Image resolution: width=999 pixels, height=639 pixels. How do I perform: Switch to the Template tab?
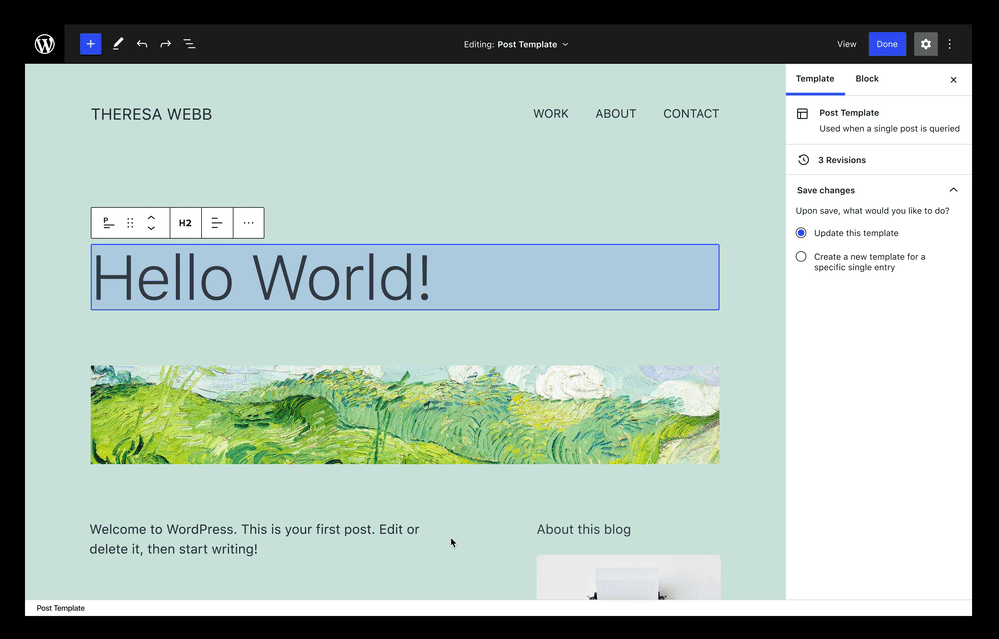click(x=815, y=79)
